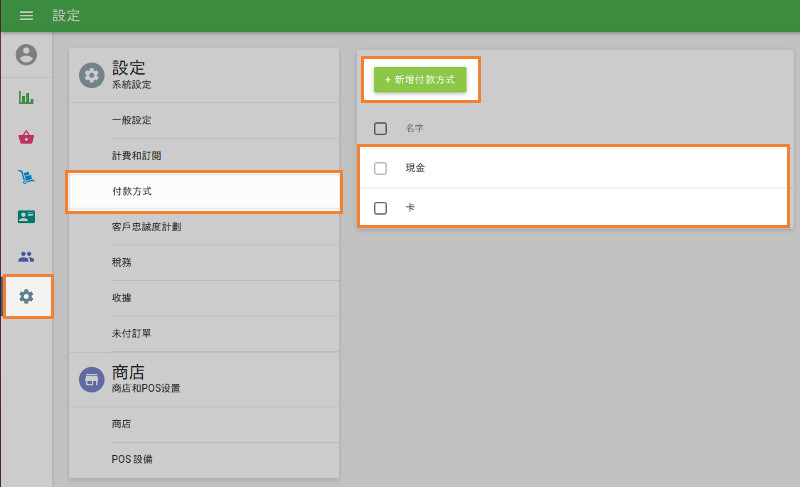Check the 現金 payment method checkbox
This screenshot has height=487, width=800.
380,168
